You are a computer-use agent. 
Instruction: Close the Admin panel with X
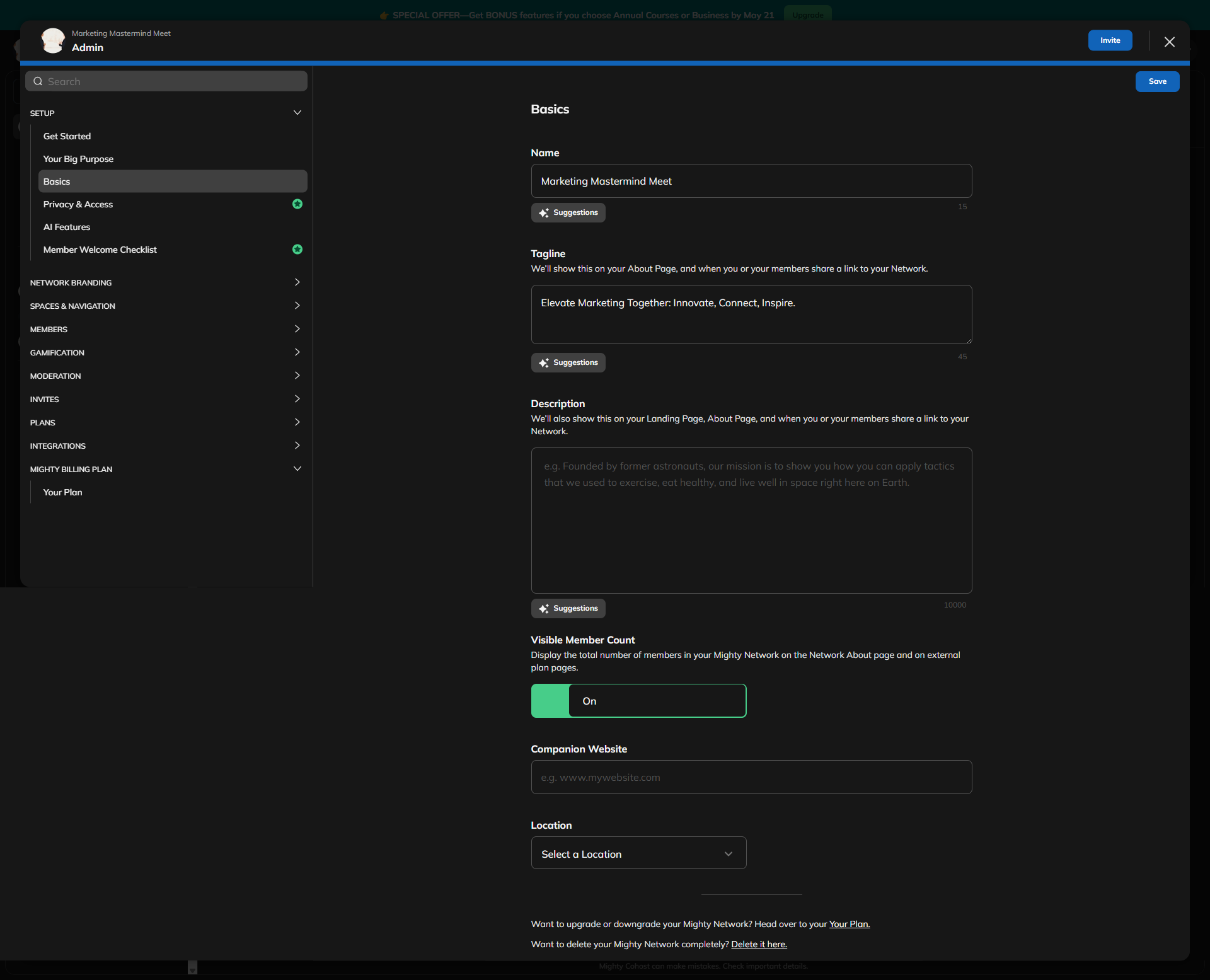click(1169, 42)
